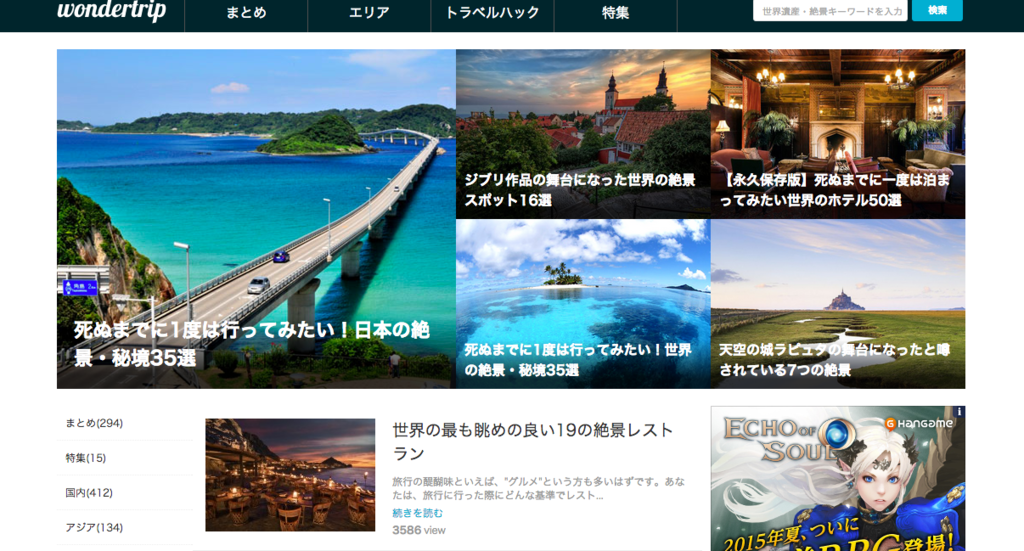Image resolution: width=1024 pixels, height=551 pixels.
Task: Open the エリア navigation tab
Action: [x=369, y=12]
